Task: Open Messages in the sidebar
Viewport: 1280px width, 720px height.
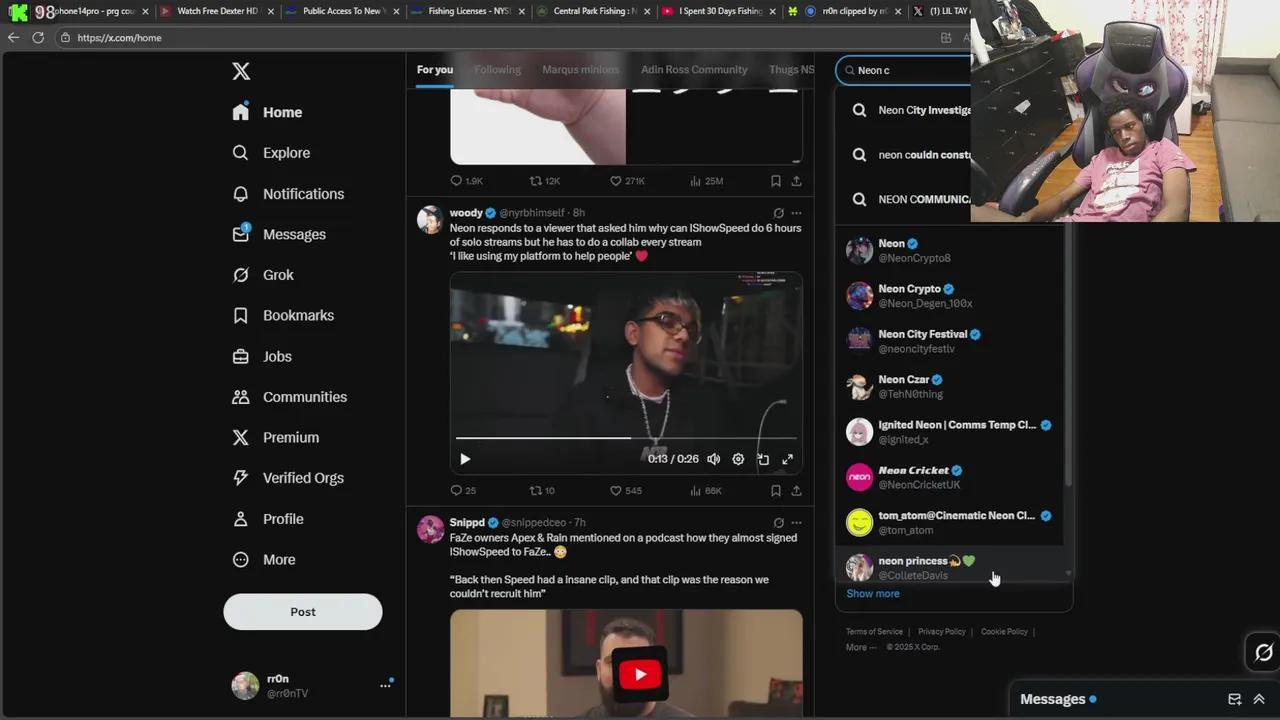Action: tap(279, 234)
